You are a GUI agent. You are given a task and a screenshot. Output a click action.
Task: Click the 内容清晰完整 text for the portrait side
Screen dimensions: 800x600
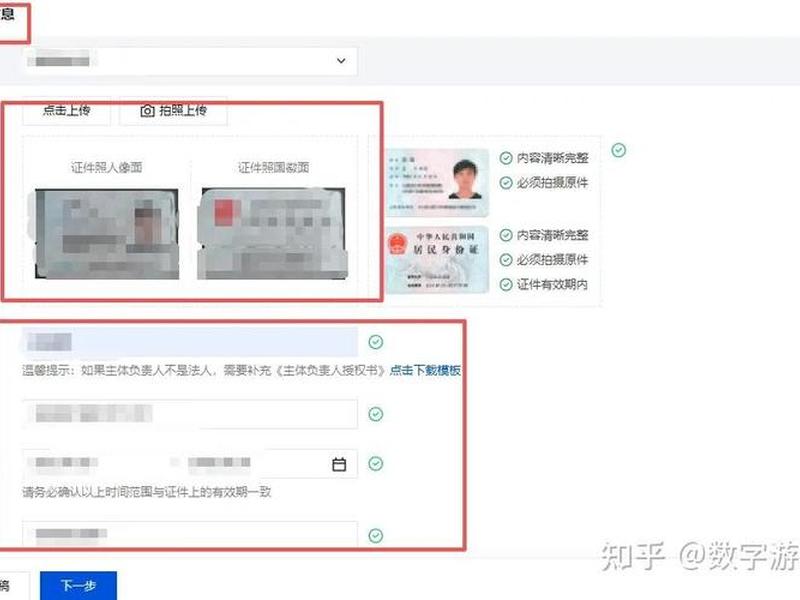point(553,158)
